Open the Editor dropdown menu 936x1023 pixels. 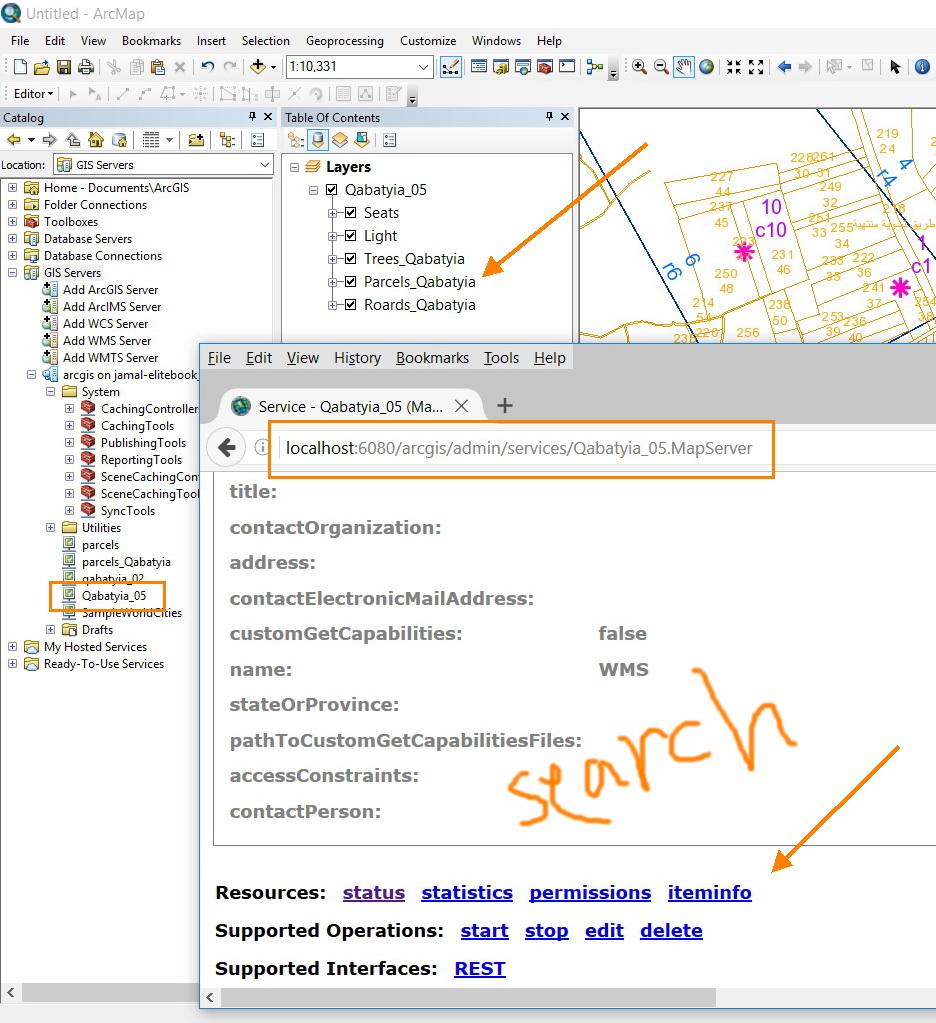coord(33,94)
